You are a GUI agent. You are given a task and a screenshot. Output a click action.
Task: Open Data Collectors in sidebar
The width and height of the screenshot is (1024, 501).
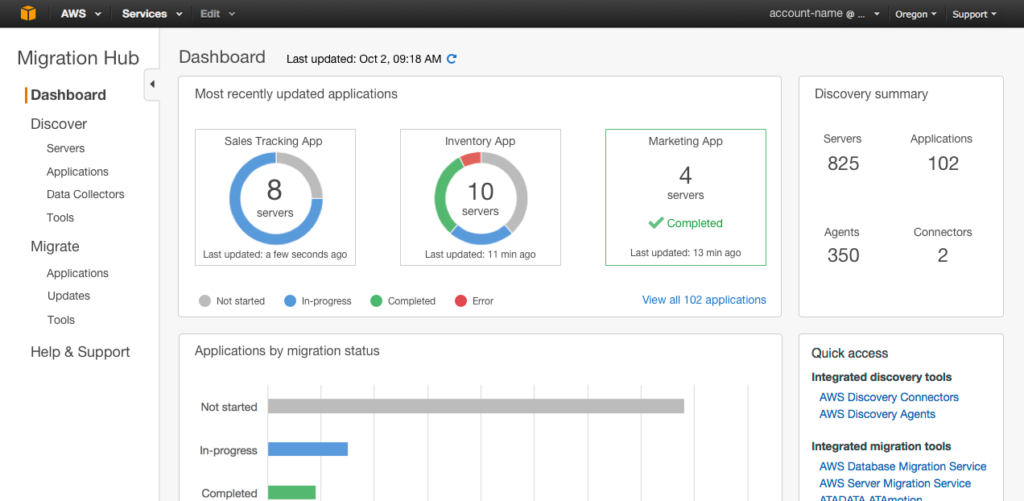(85, 194)
